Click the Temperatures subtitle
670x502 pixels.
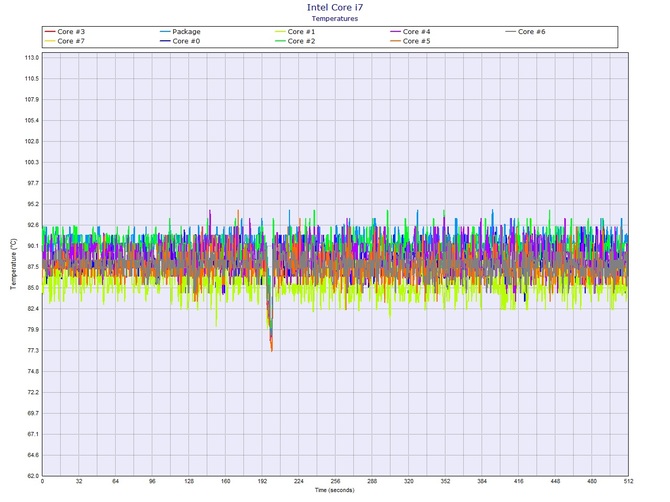point(335,18)
